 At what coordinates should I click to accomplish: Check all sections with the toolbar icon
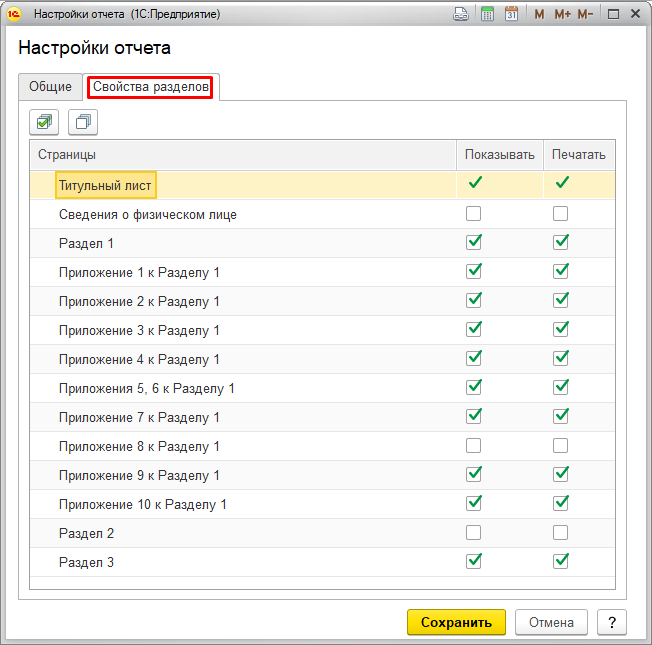pyautogui.click(x=45, y=122)
